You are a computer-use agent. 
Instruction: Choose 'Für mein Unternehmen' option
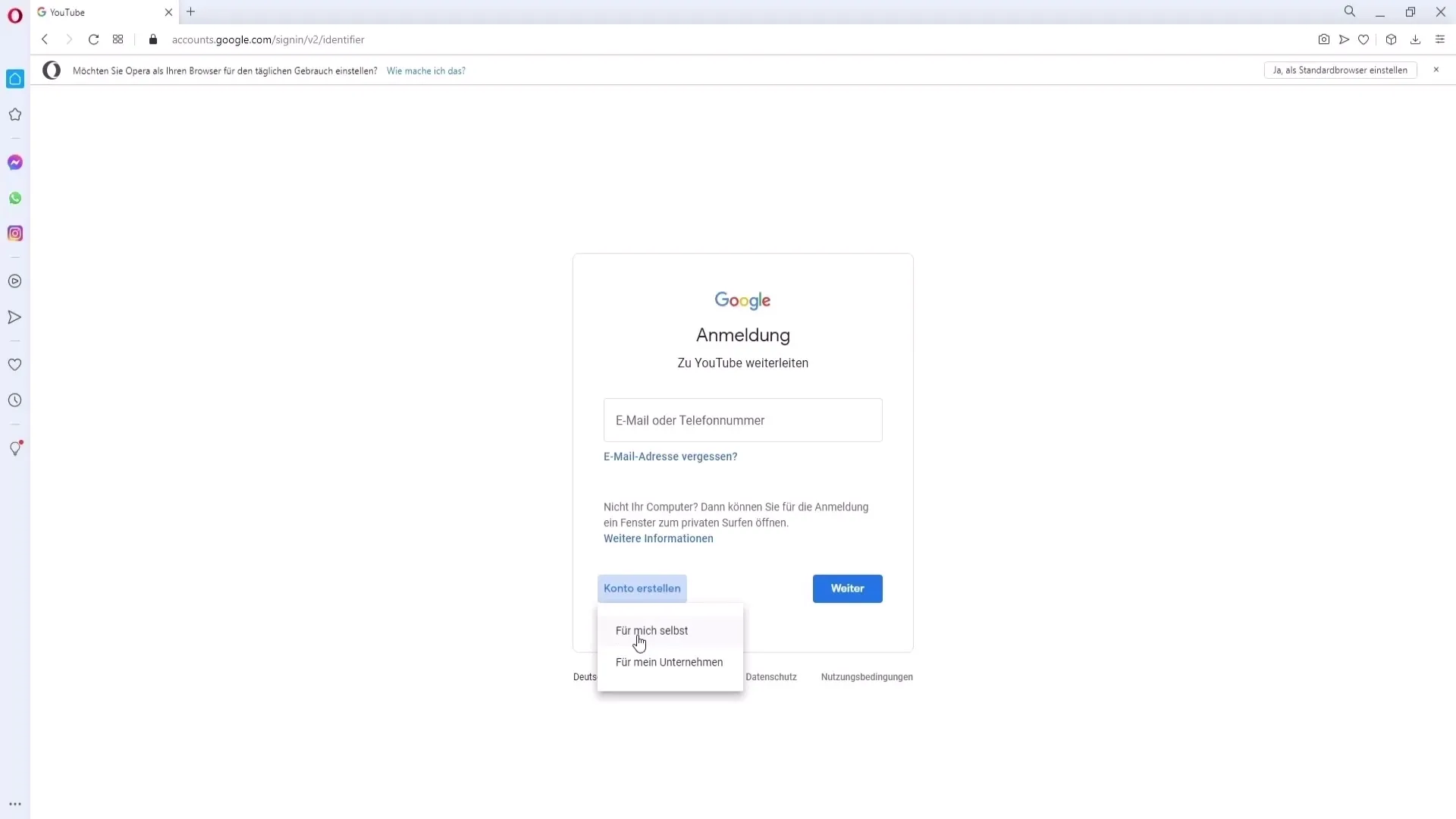[x=670, y=662]
